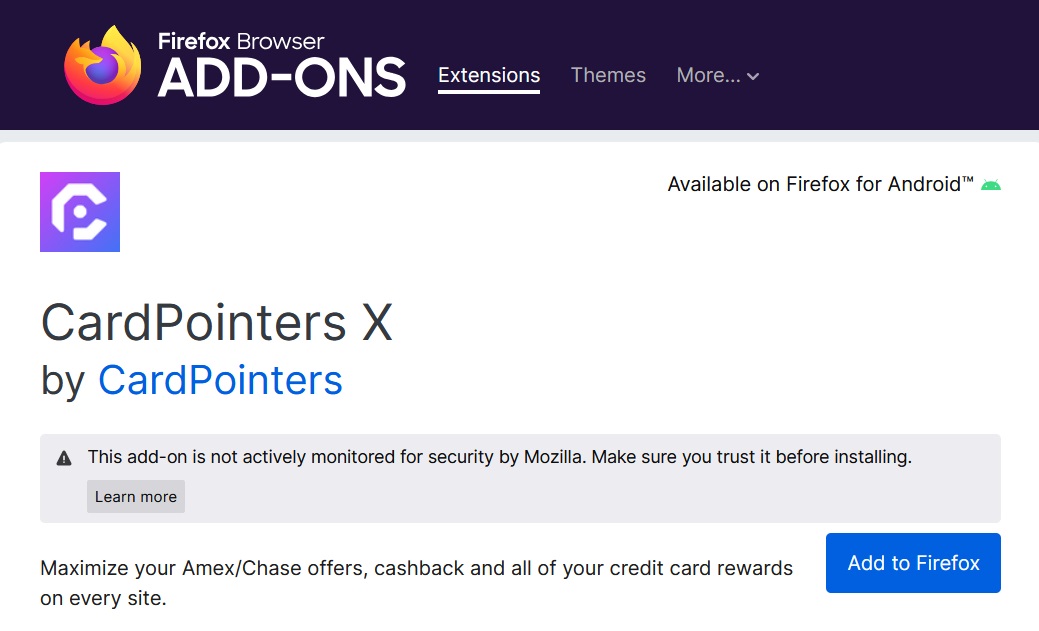Click the CardPointers X heading

[217, 323]
